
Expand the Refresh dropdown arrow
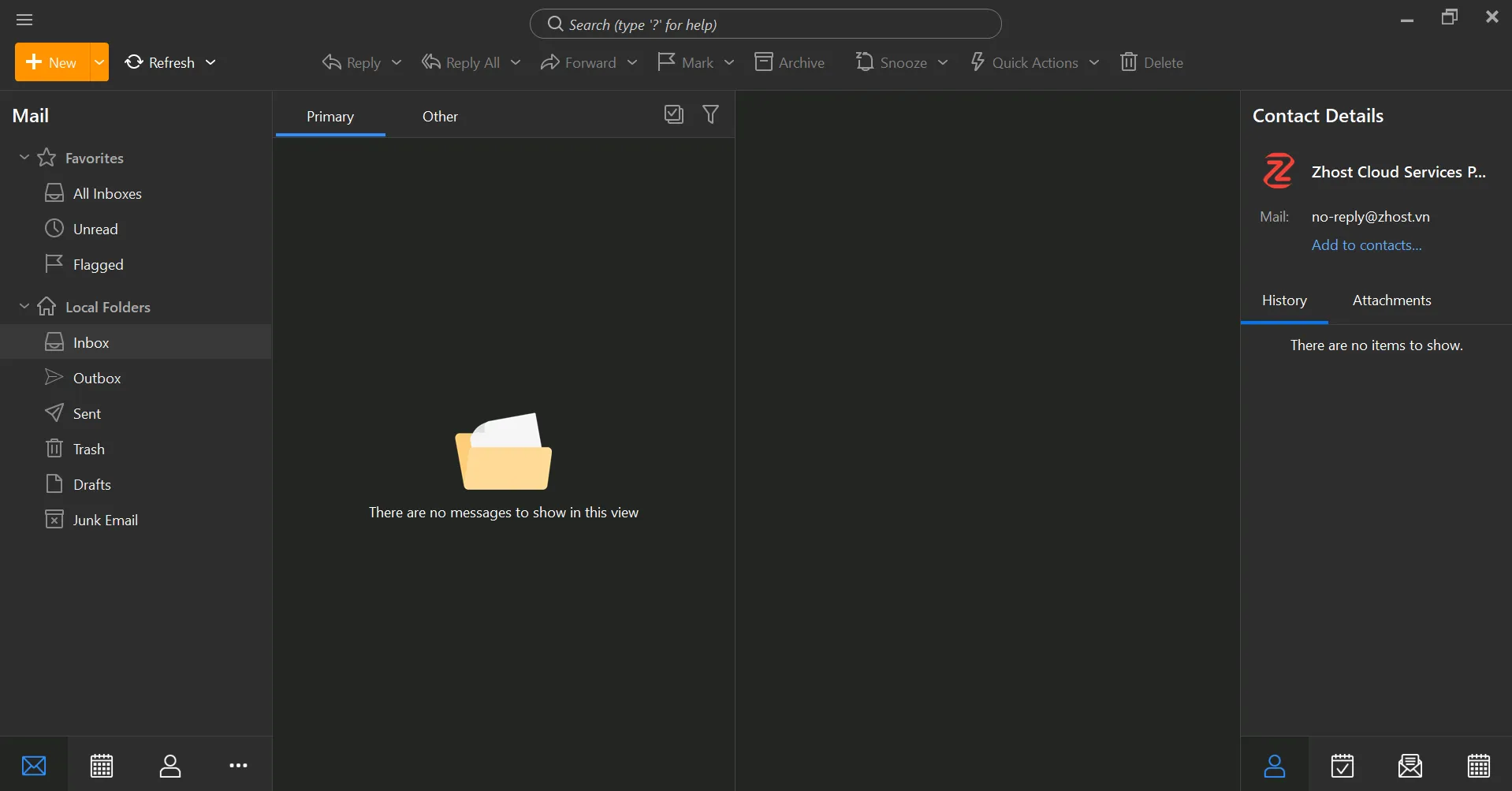coord(210,62)
